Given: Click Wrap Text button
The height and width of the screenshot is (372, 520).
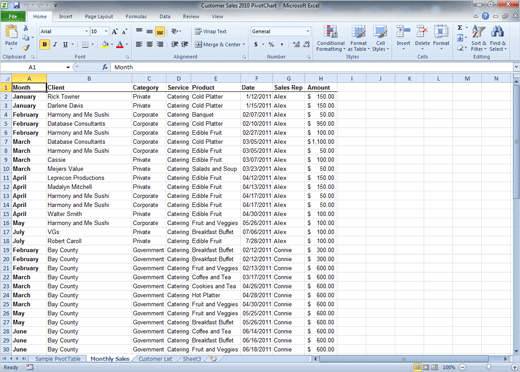Looking at the screenshot, I should tap(211, 31).
